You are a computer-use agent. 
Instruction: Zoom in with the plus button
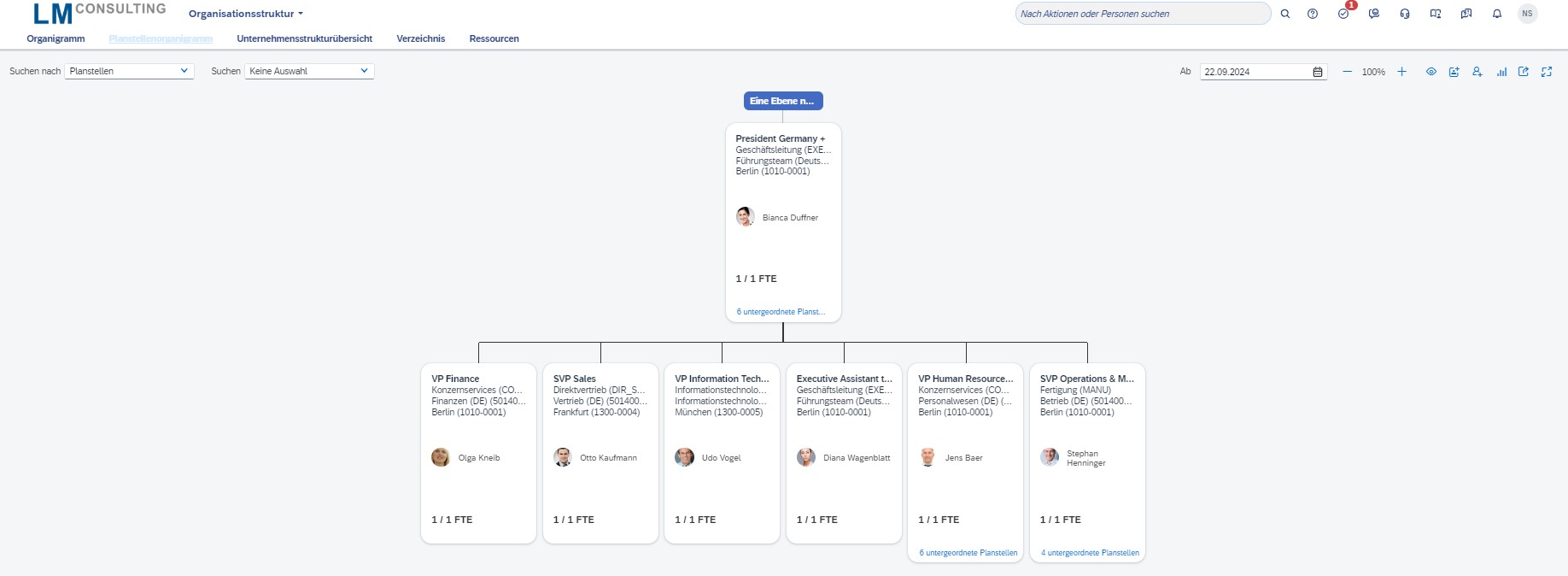coord(1401,72)
